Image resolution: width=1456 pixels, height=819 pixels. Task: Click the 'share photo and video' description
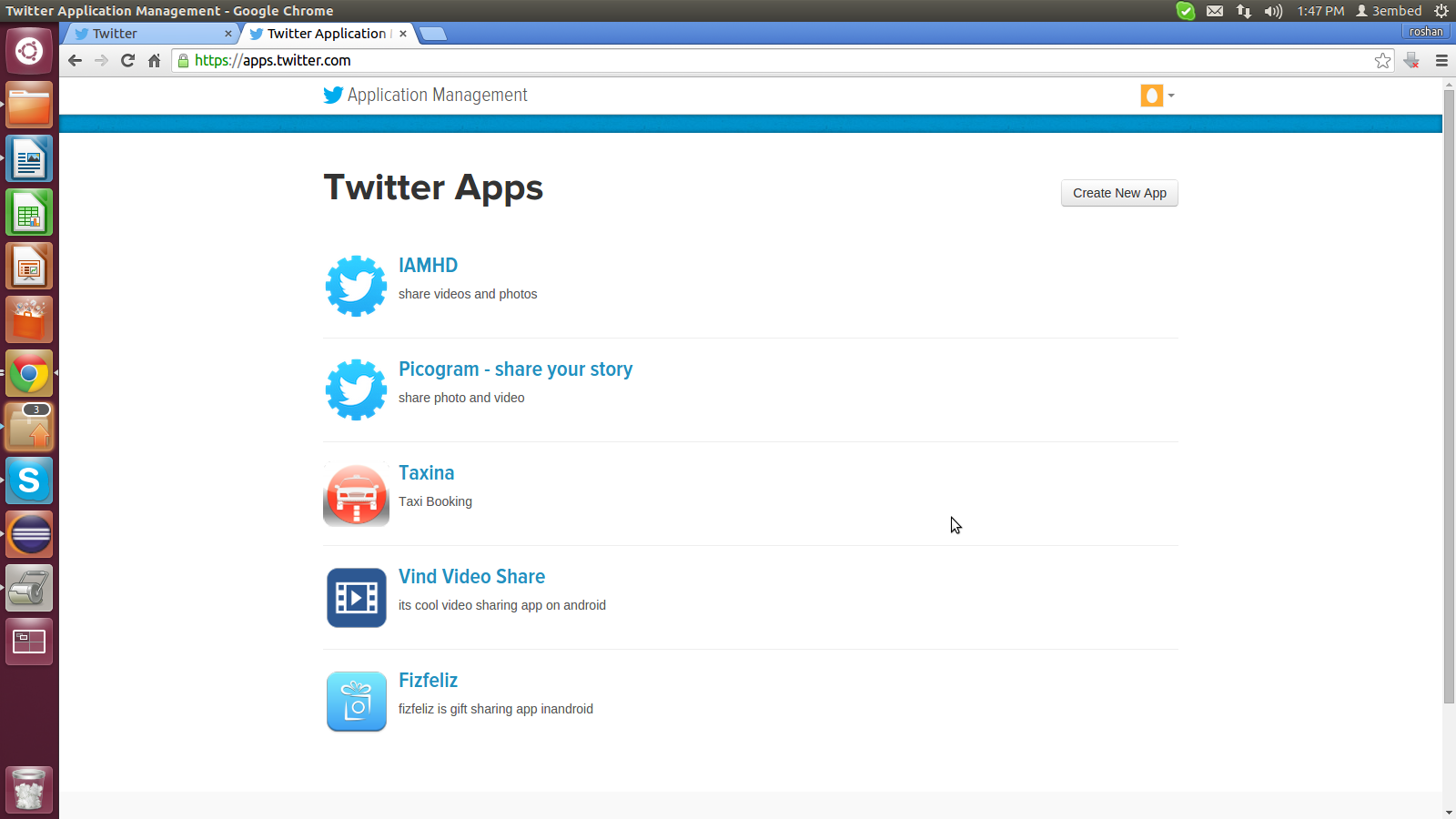coord(461,398)
